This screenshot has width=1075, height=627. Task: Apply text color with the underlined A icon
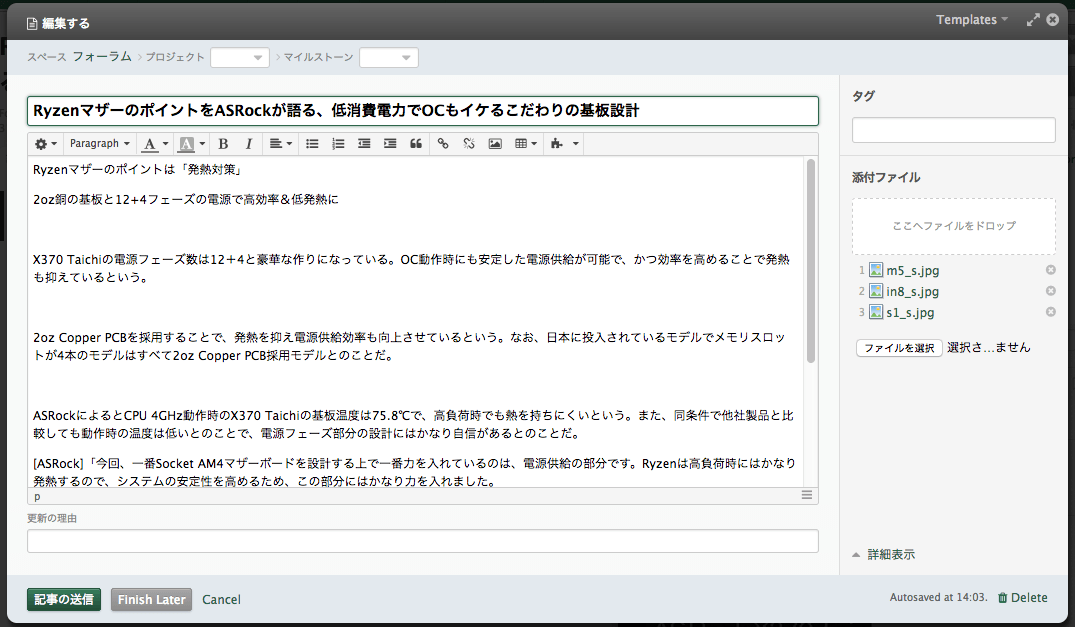coord(149,144)
